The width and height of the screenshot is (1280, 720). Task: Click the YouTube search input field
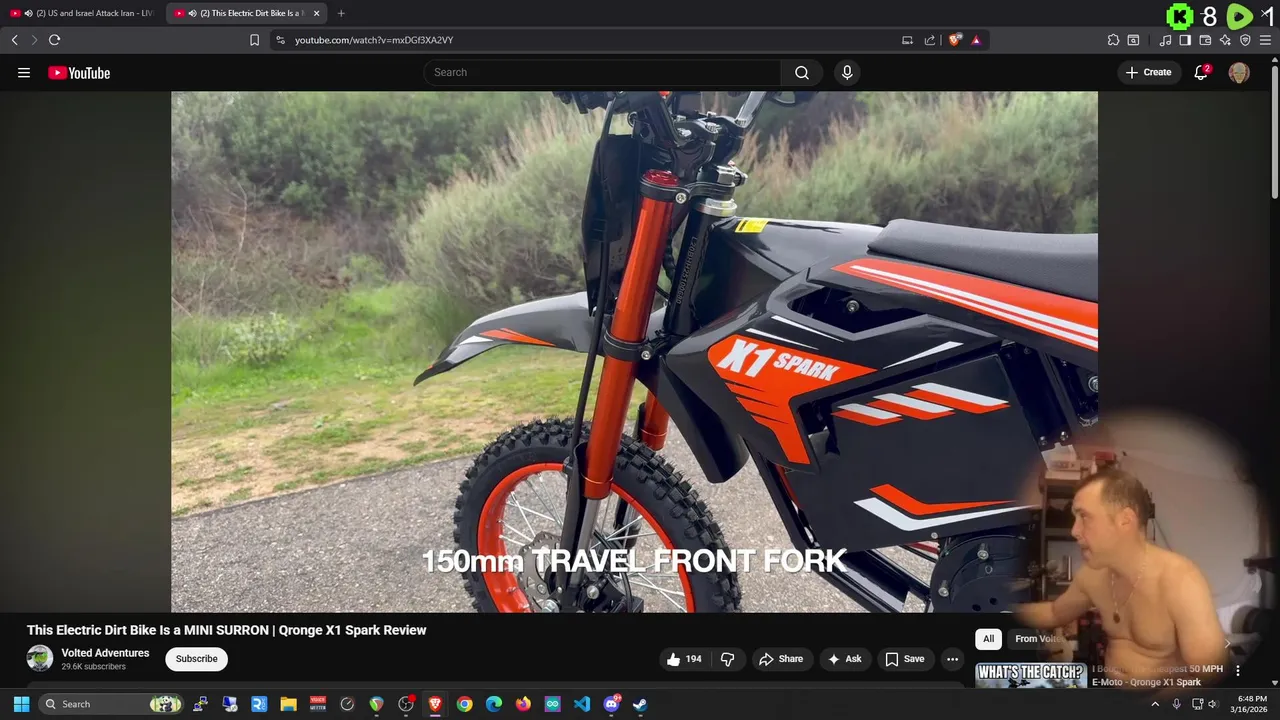(603, 72)
